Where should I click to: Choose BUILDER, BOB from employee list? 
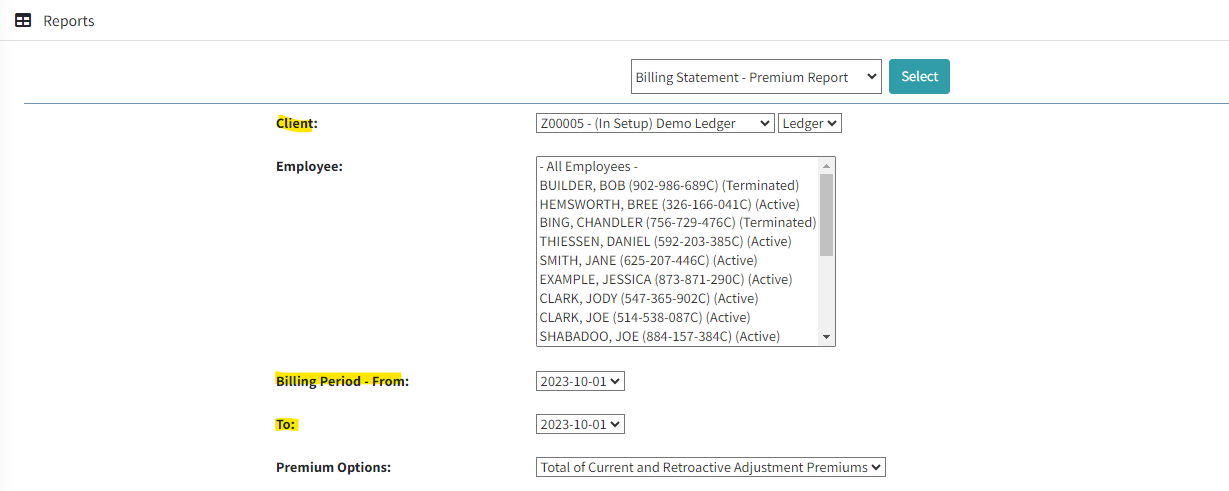pyautogui.click(x=668, y=186)
